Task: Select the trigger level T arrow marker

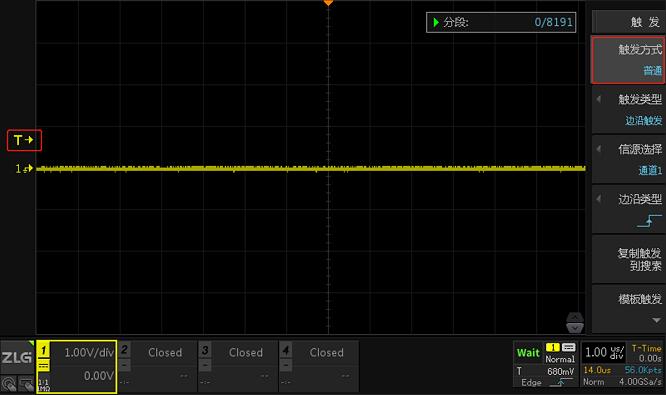Action: click(x=24, y=140)
